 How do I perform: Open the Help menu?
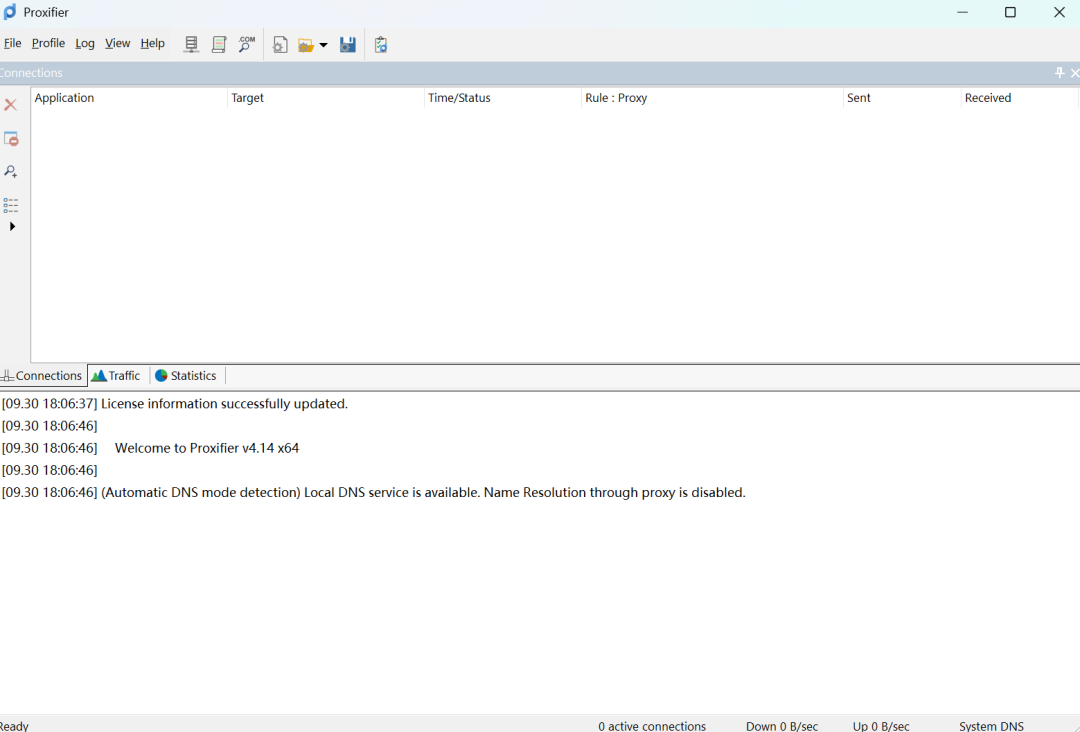click(152, 43)
